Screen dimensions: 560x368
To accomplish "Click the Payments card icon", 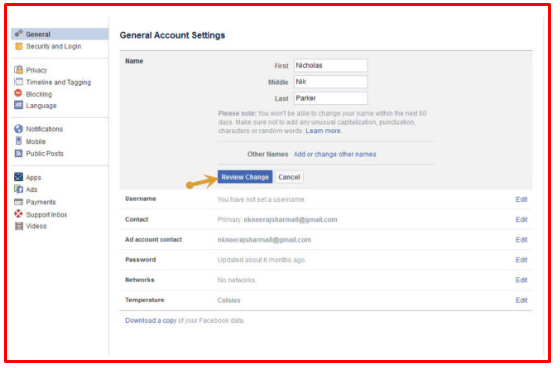I will pos(19,202).
